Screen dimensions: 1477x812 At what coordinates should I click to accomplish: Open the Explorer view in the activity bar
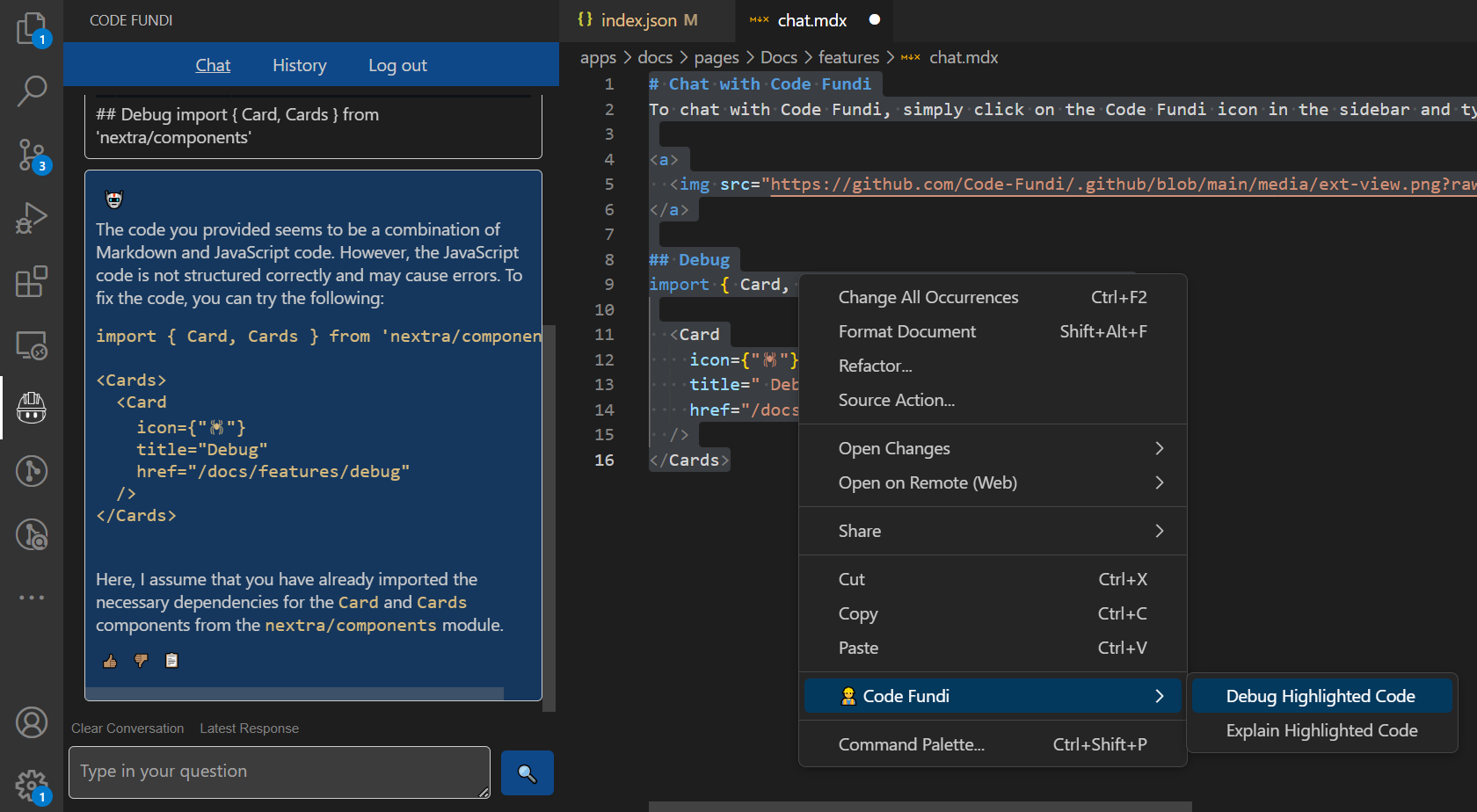pyautogui.click(x=32, y=28)
